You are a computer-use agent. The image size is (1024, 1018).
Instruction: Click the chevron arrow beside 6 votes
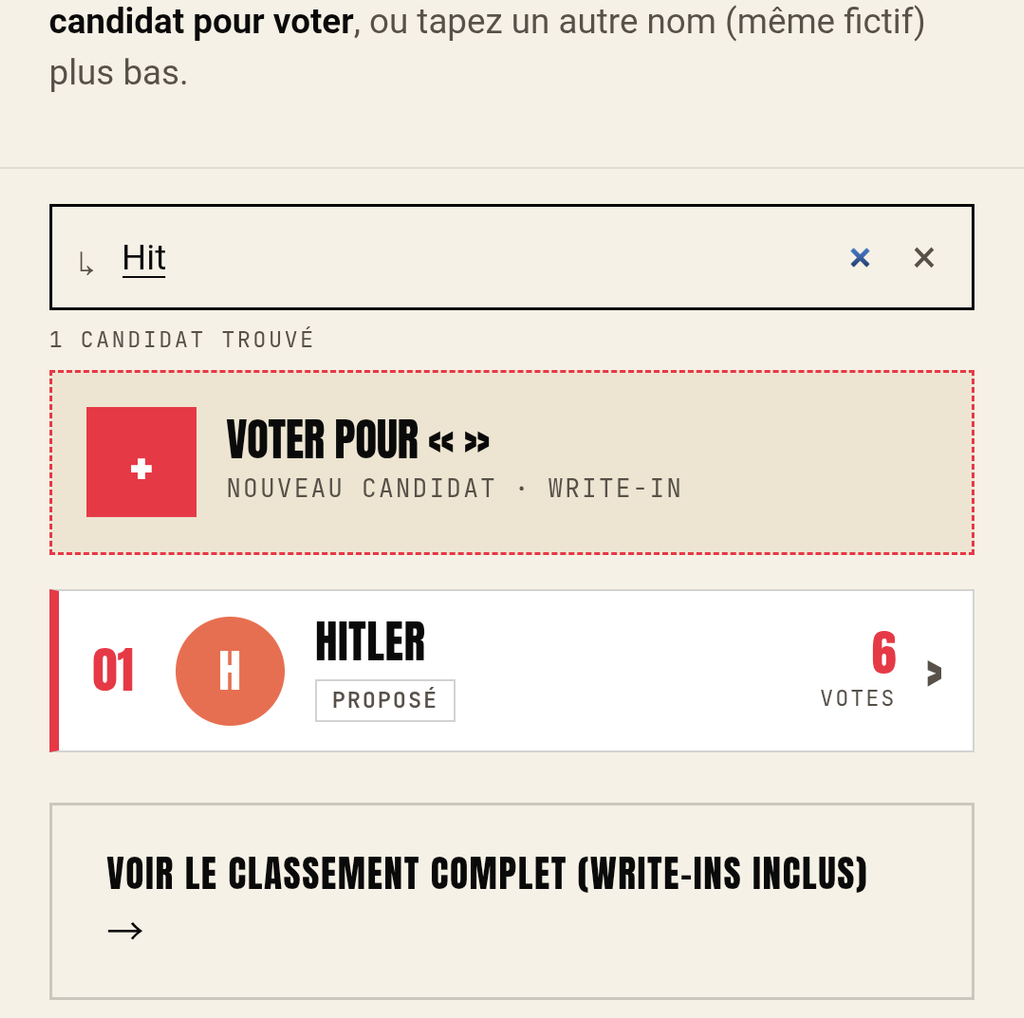click(x=935, y=673)
